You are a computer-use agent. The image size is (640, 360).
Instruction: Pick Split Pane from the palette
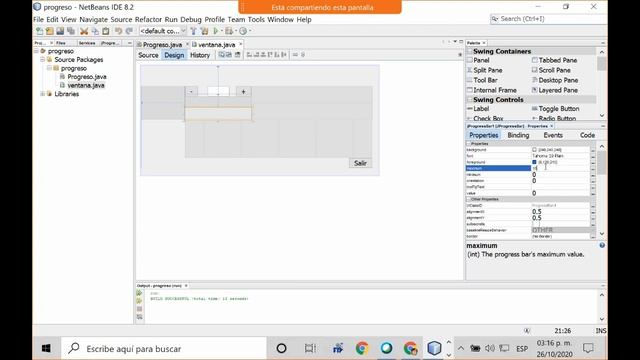coord(484,70)
